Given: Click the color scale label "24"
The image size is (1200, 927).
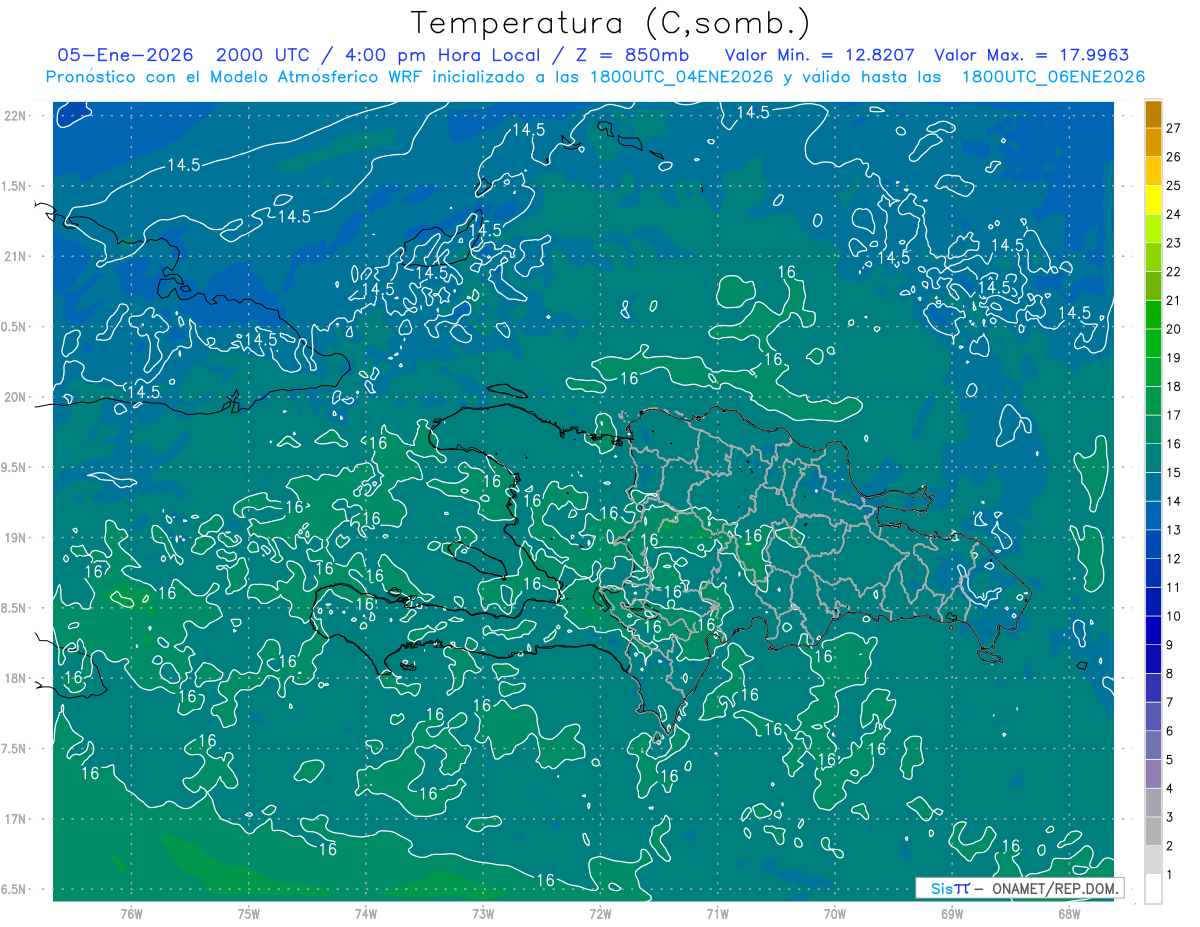Looking at the screenshot, I should pos(1173,214).
